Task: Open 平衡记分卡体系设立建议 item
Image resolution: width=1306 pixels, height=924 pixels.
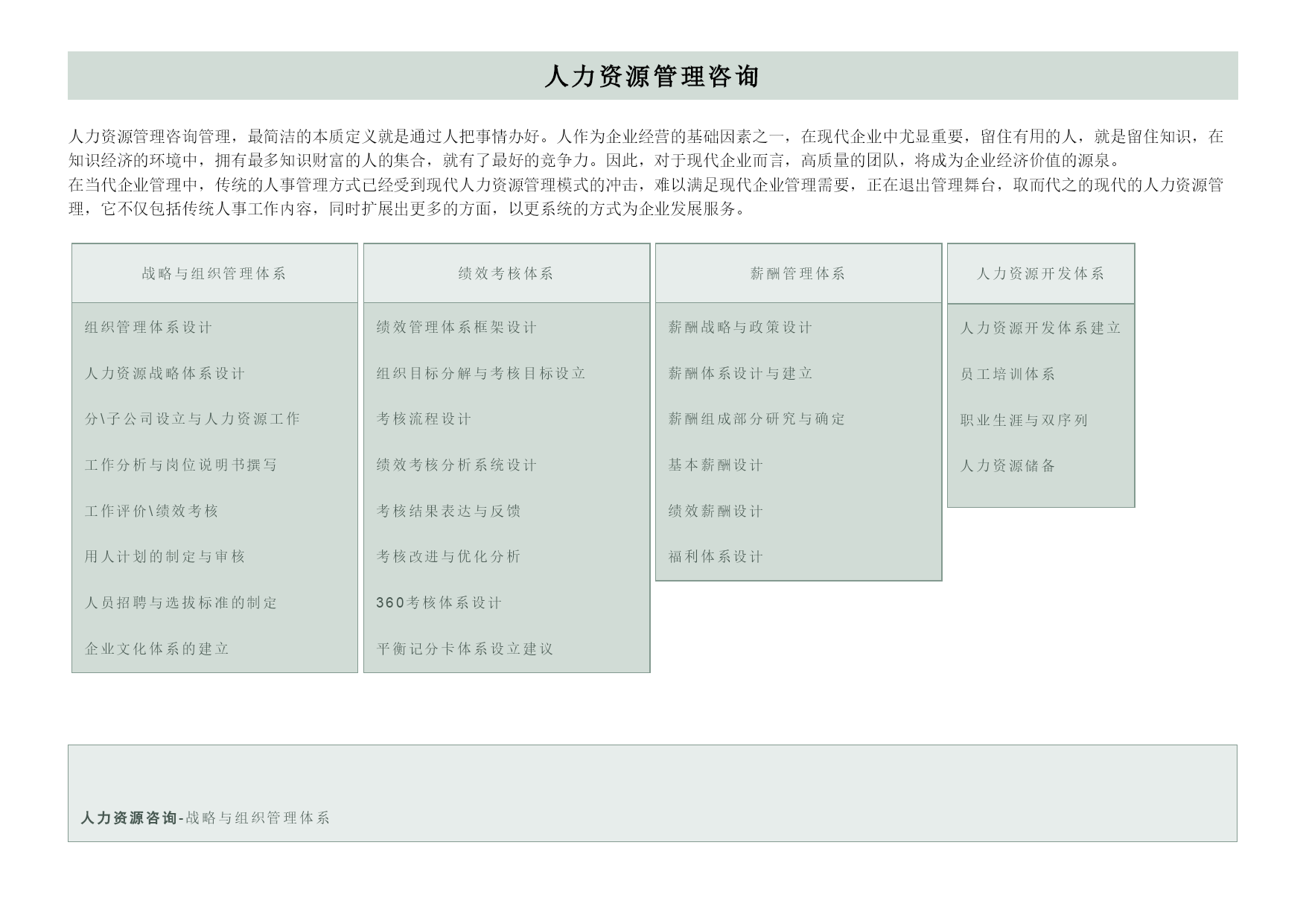Action: click(465, 649)
